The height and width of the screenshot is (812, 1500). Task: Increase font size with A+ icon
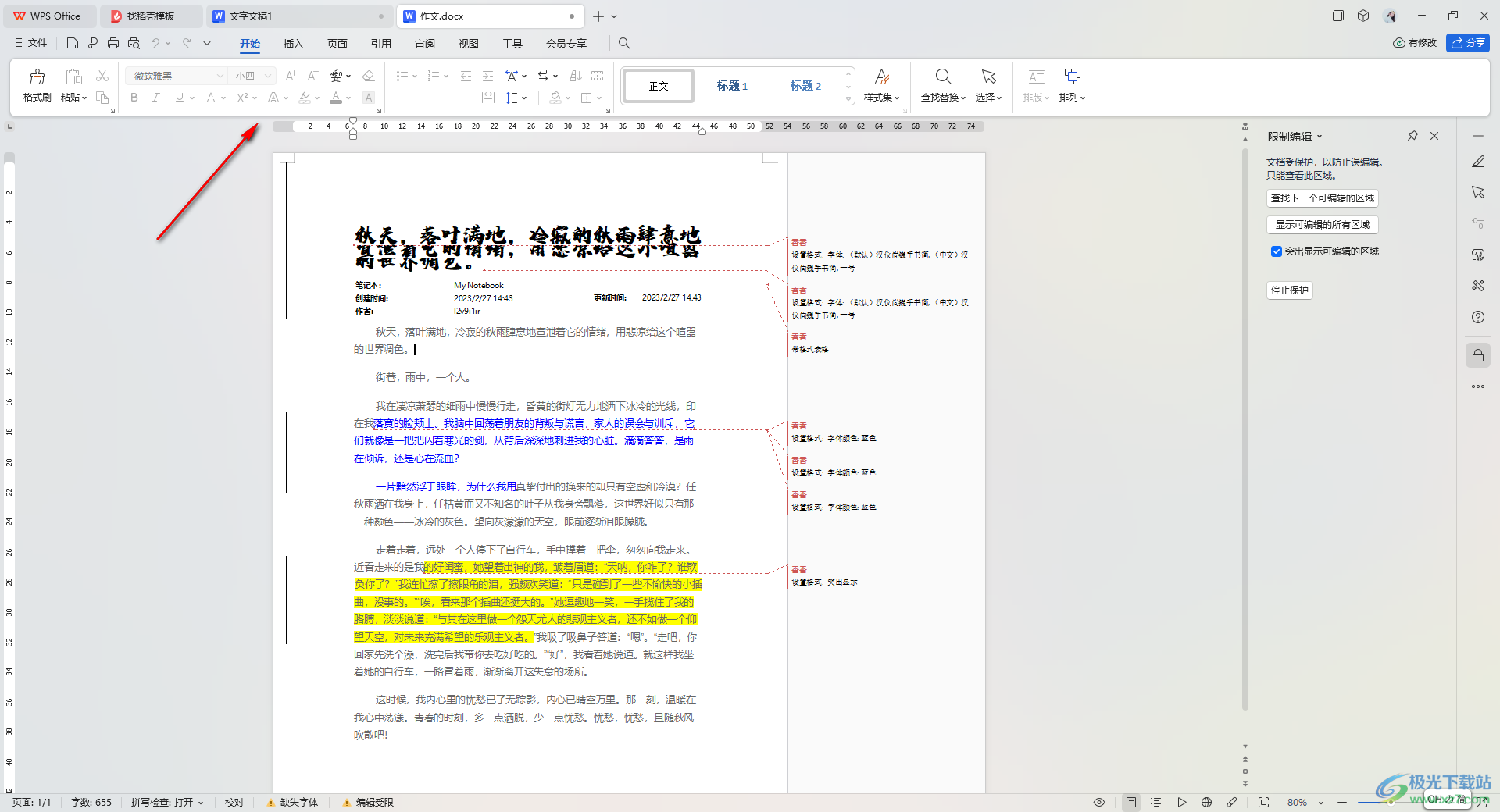coord(291,76)
